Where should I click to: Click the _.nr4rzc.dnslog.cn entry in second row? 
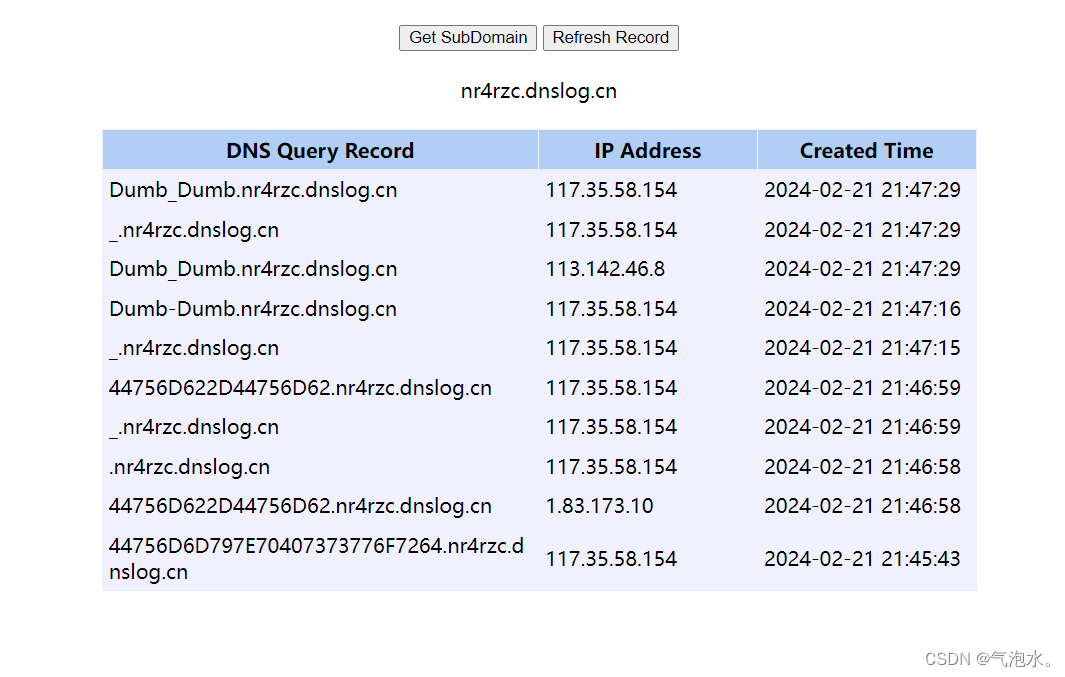coord(193,229)
